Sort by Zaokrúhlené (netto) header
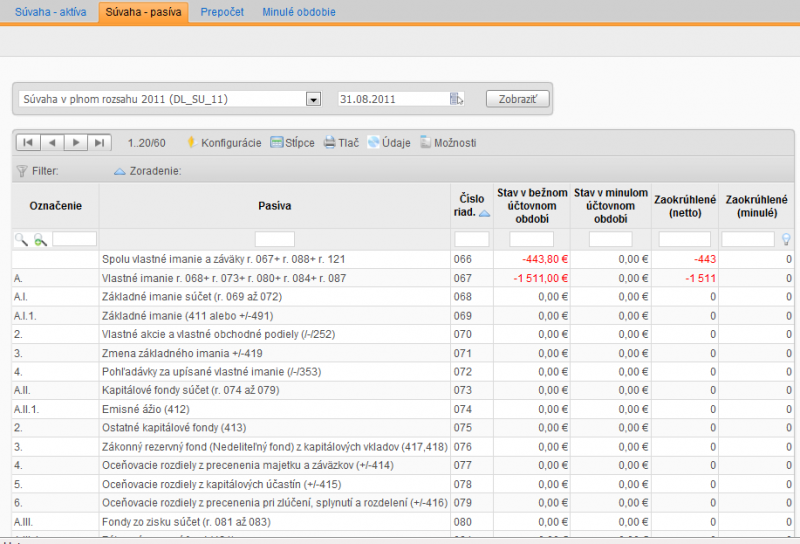Image resolution: width=800 pixels, height=544 pixels. pos(685,206)
